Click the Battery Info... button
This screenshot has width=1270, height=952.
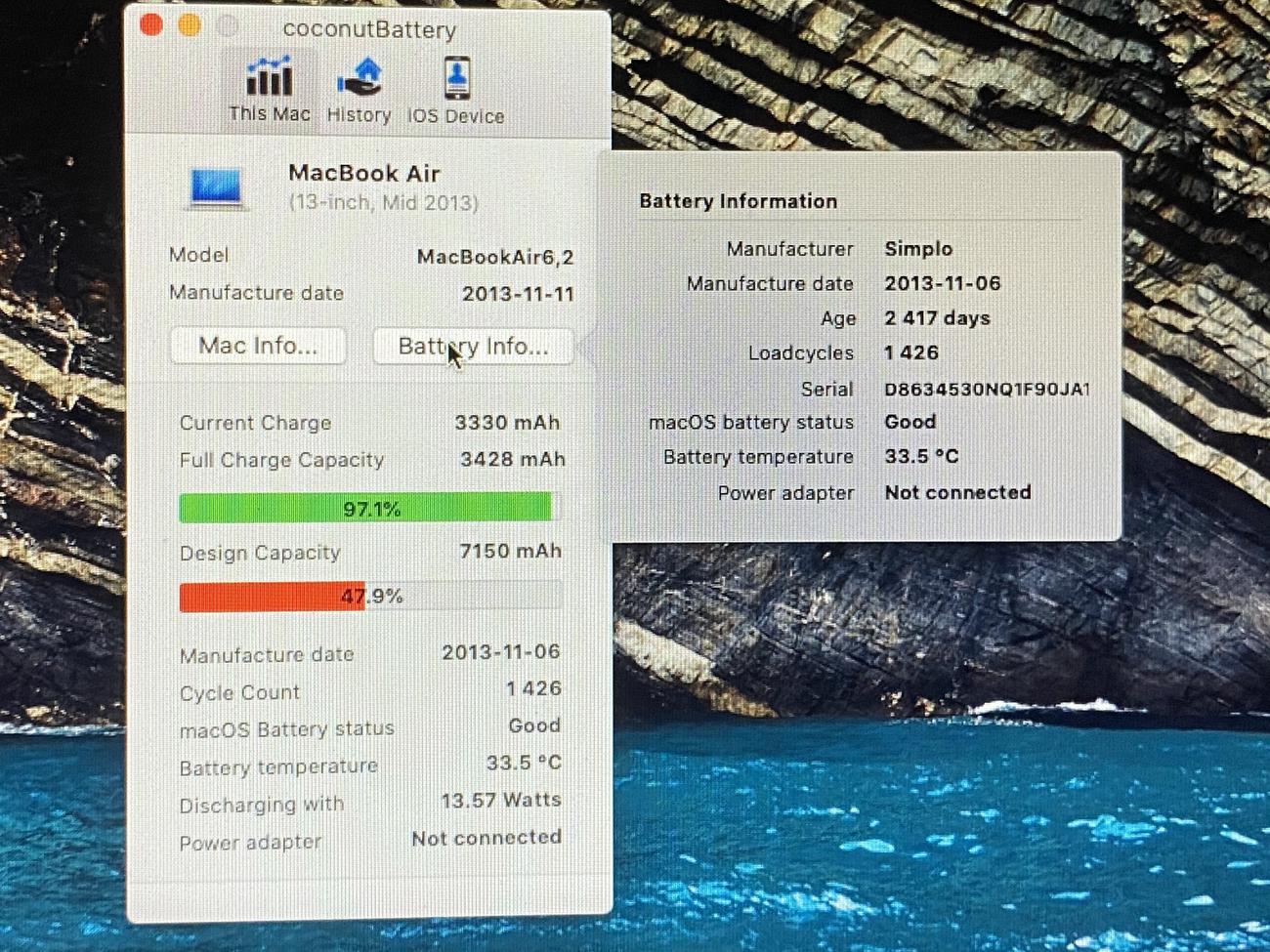[x=473, y=346]
